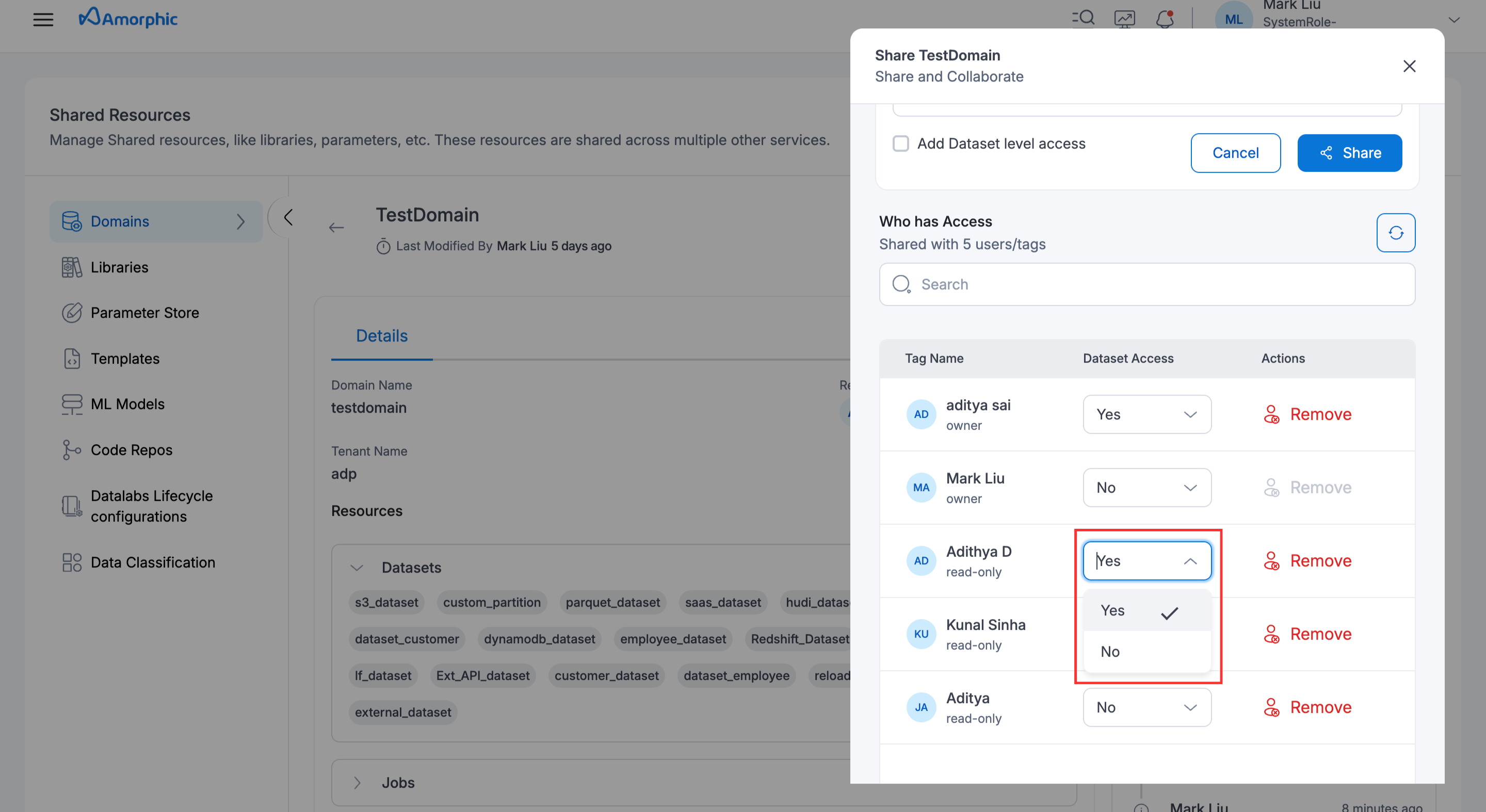Select No in the open dropdown
Viewport: 1486px width, 812px height.
pyautogui.click(x=1110, y=652)
